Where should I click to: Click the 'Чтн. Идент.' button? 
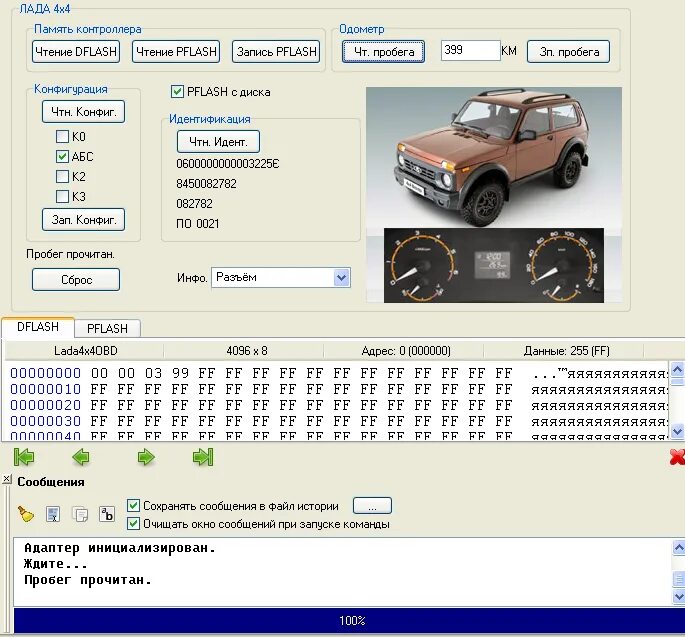(218, 142)
